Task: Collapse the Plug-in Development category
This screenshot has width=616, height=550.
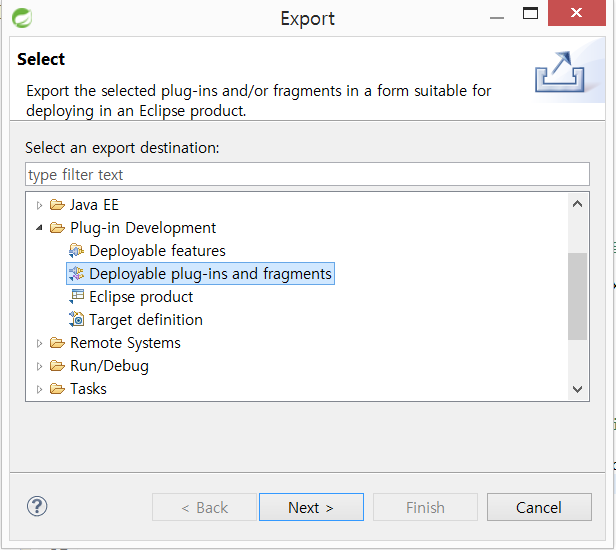Action: [39, 228]
